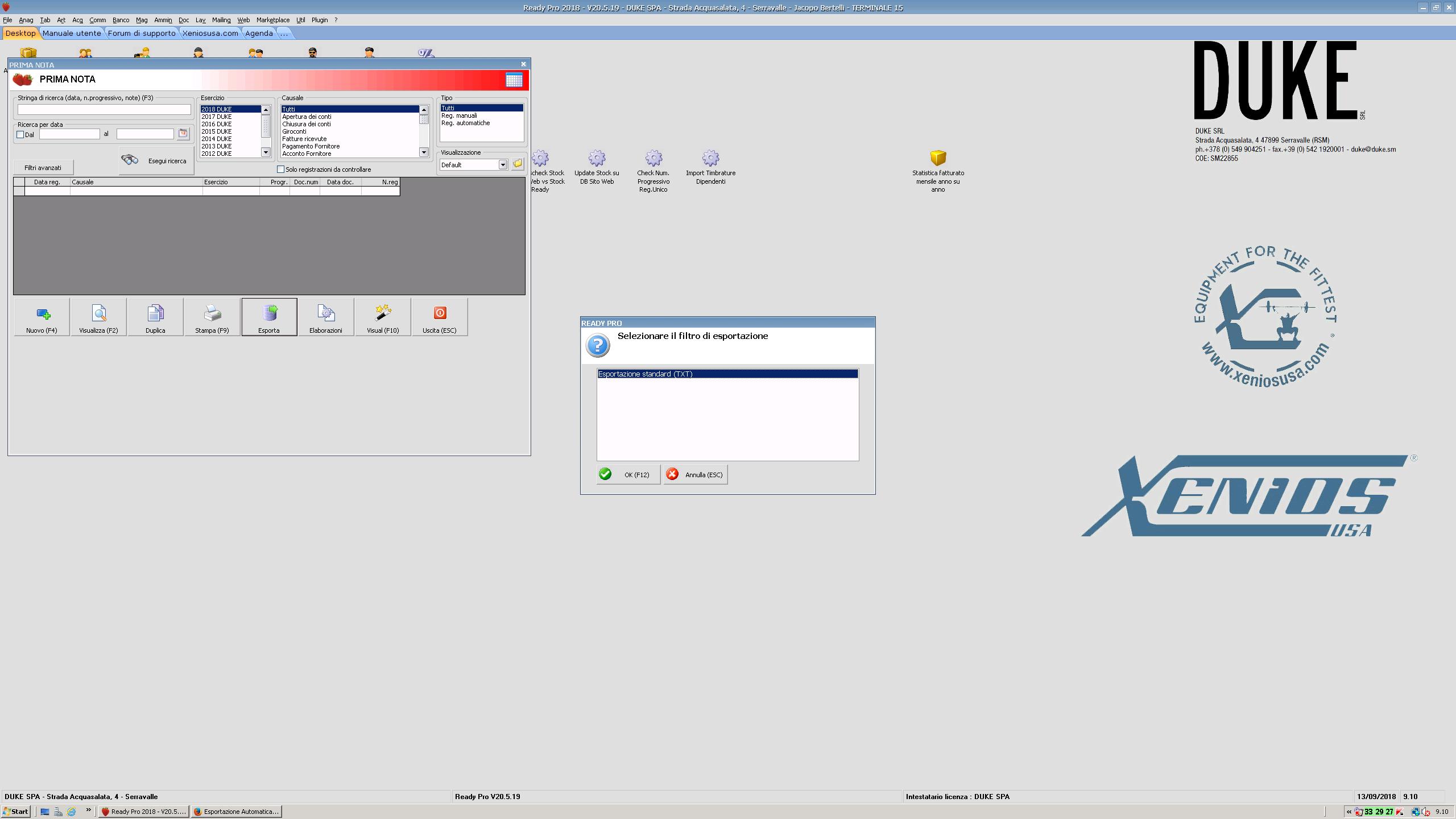Click Causale list scroll down arrow
The height and width of the screenshot is (819, 1456).
coord(424,152)
